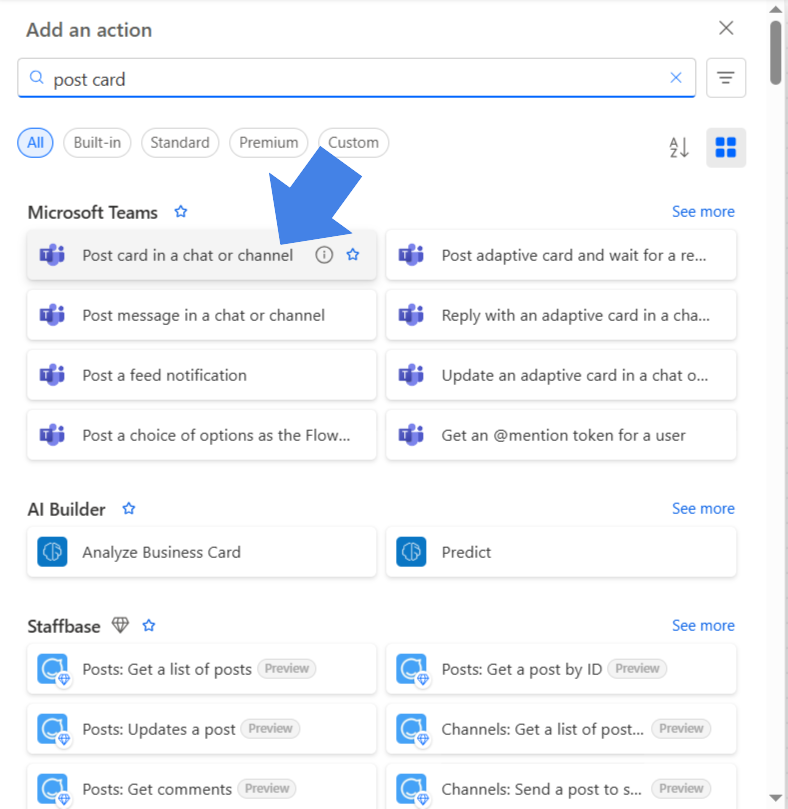Click the Staffbase premium diamond icon
The image size is (788, 809).
click(120, 625)
